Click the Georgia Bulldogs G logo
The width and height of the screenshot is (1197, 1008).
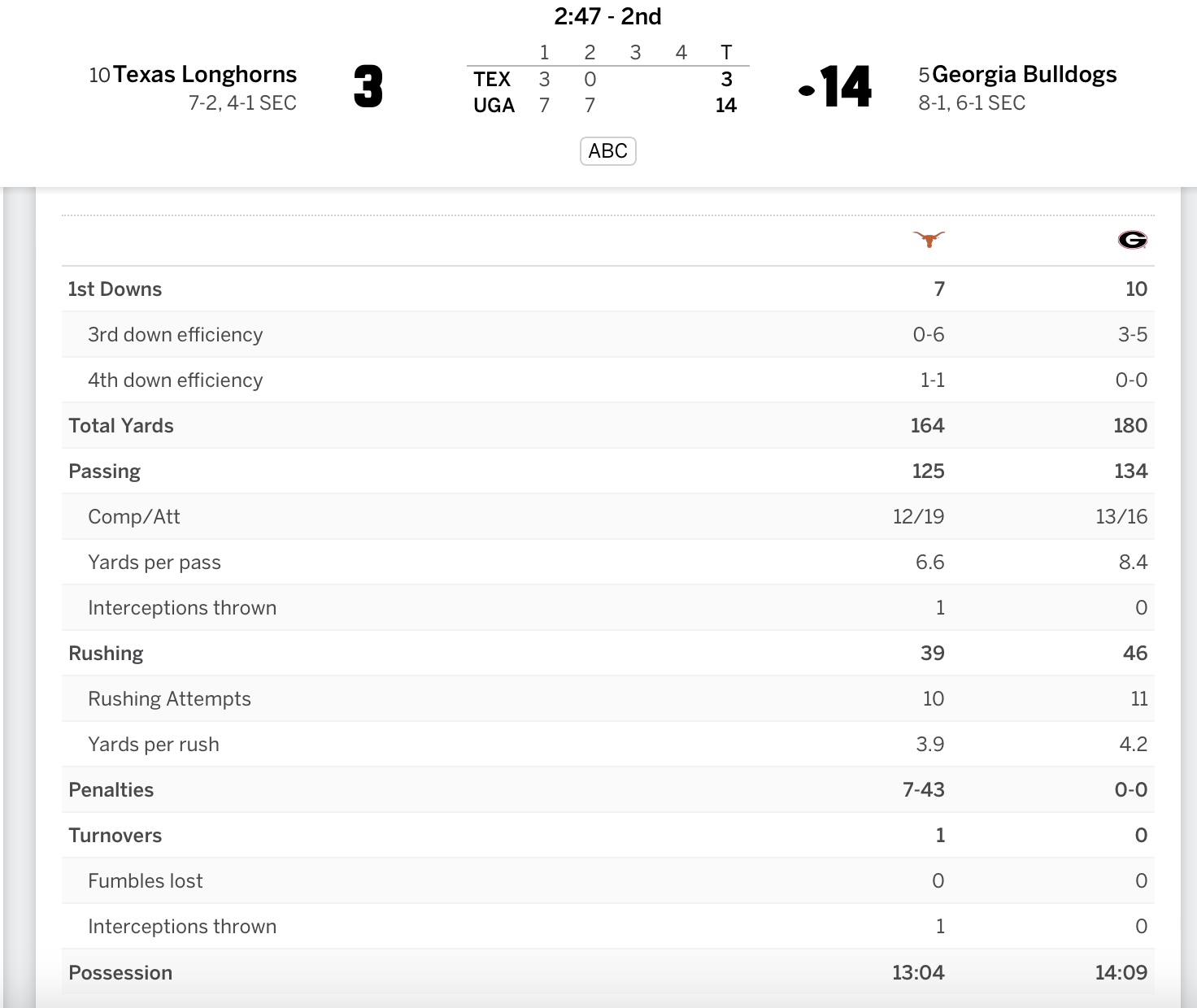(1132, 240)
